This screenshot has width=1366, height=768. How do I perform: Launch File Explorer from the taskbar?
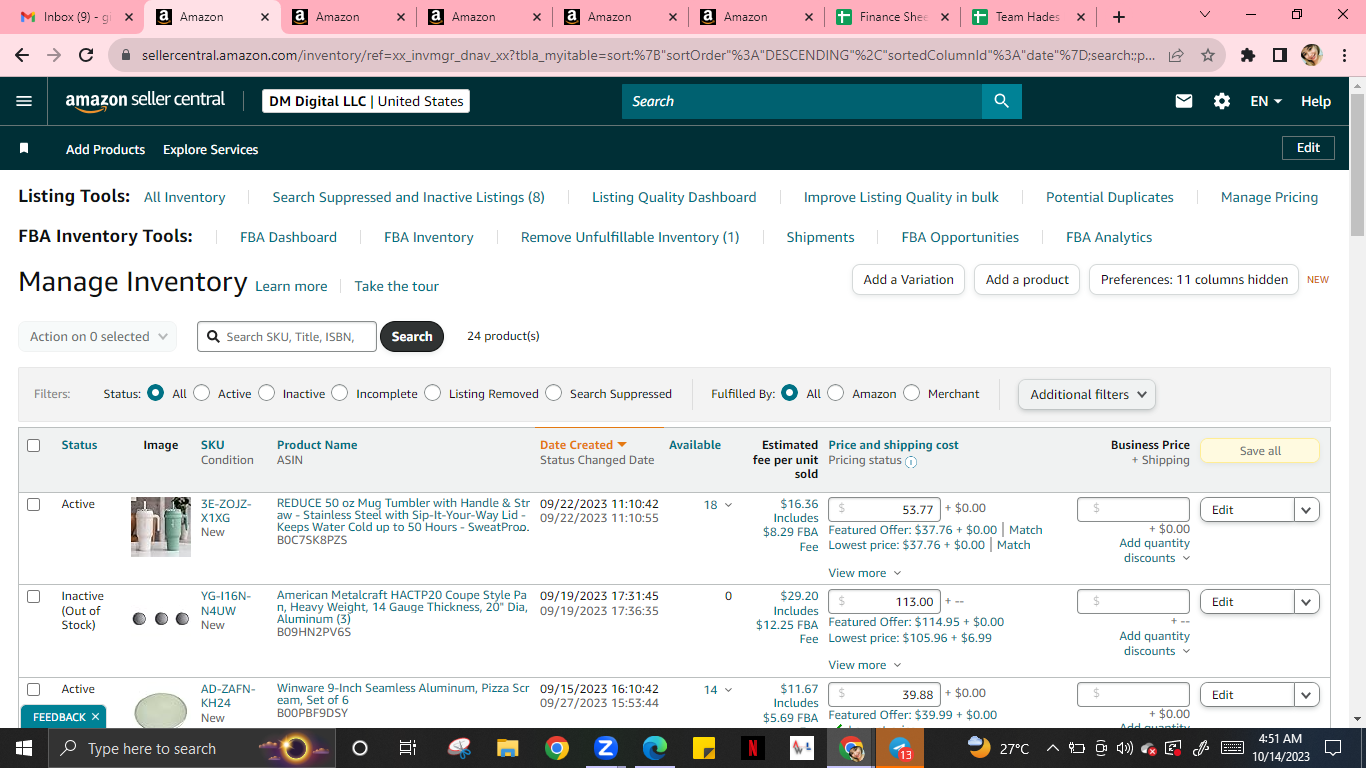(508, 748)
